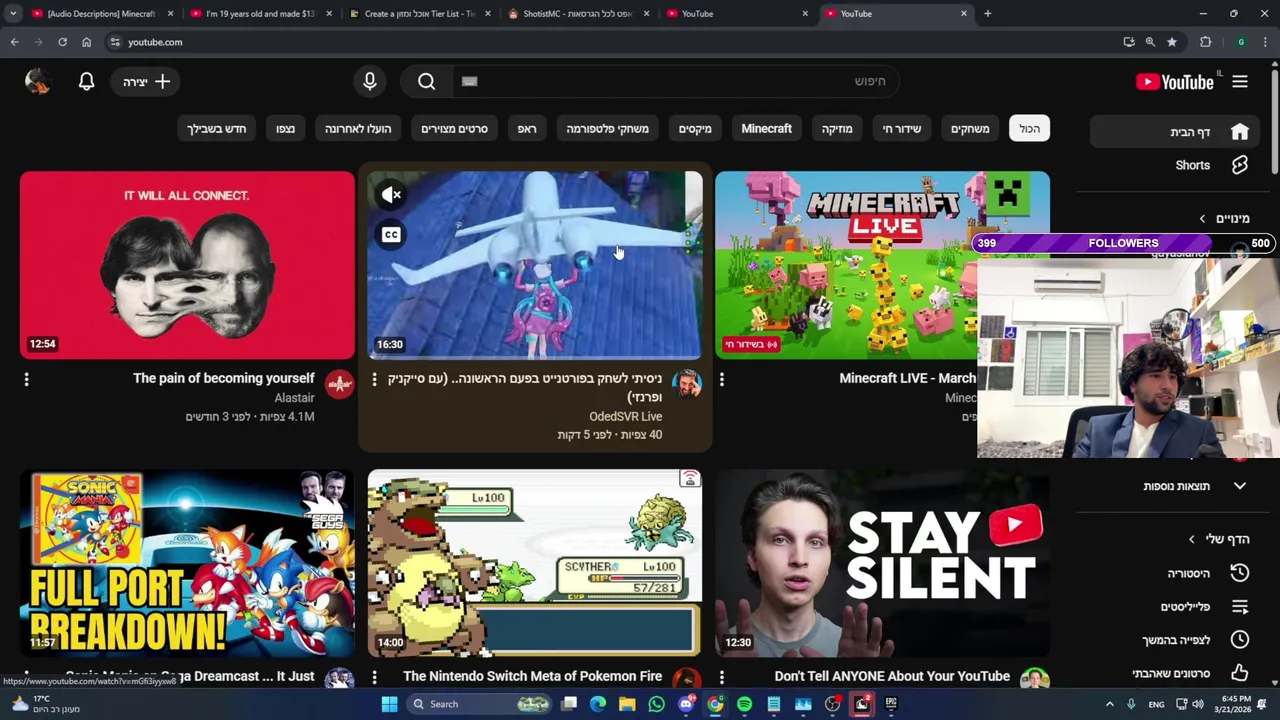Open the יצירה create menu

(x=147, y=82)
